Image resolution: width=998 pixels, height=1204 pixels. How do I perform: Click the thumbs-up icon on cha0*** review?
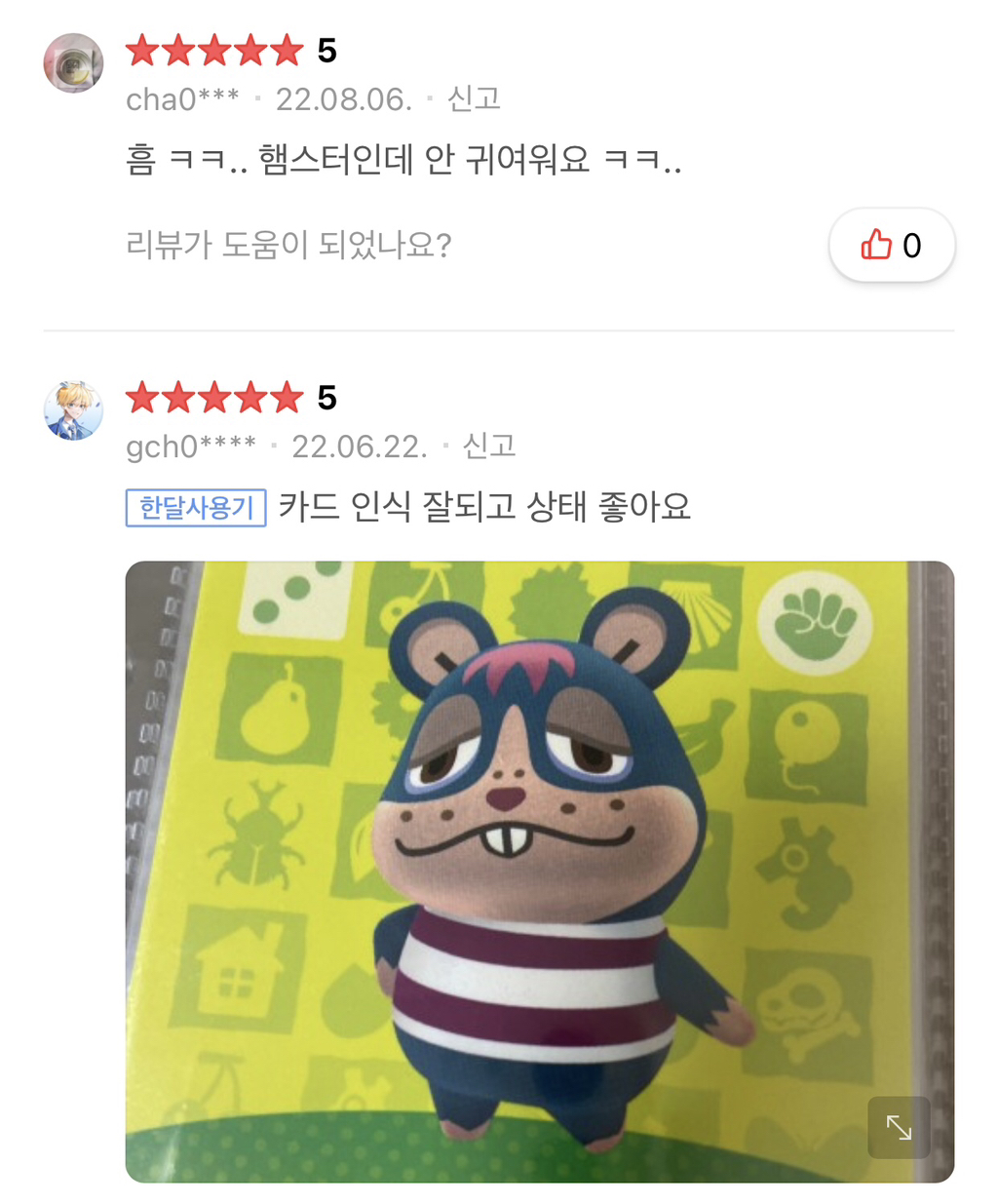[876, 244]
